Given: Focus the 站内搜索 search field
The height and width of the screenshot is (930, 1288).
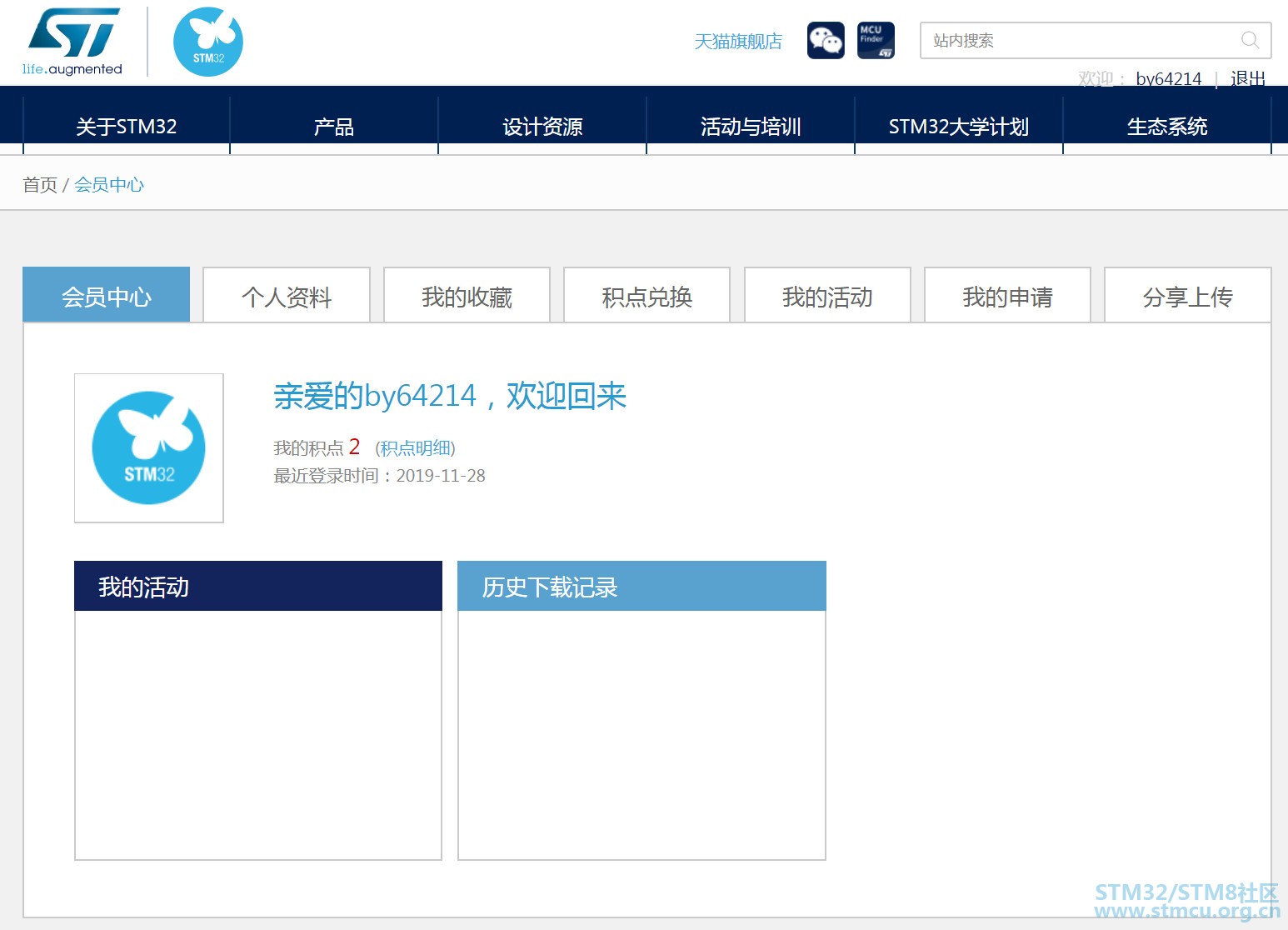Looking at the screenshot, I should click(x=1096, y=41).
